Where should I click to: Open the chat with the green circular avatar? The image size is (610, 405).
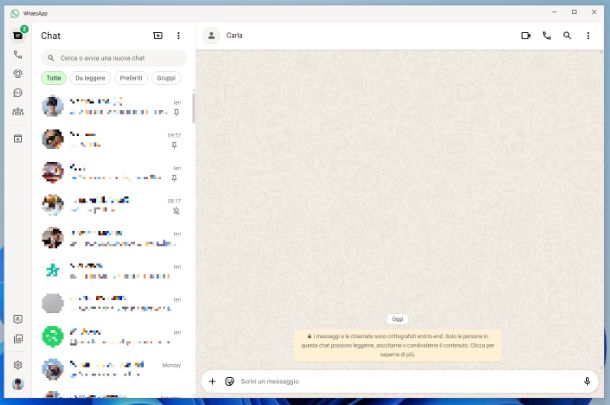tap(113, 337)
